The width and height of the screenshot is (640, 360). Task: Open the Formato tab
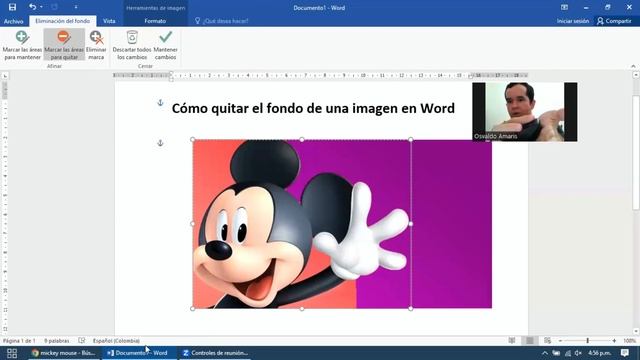coord(155,21)
